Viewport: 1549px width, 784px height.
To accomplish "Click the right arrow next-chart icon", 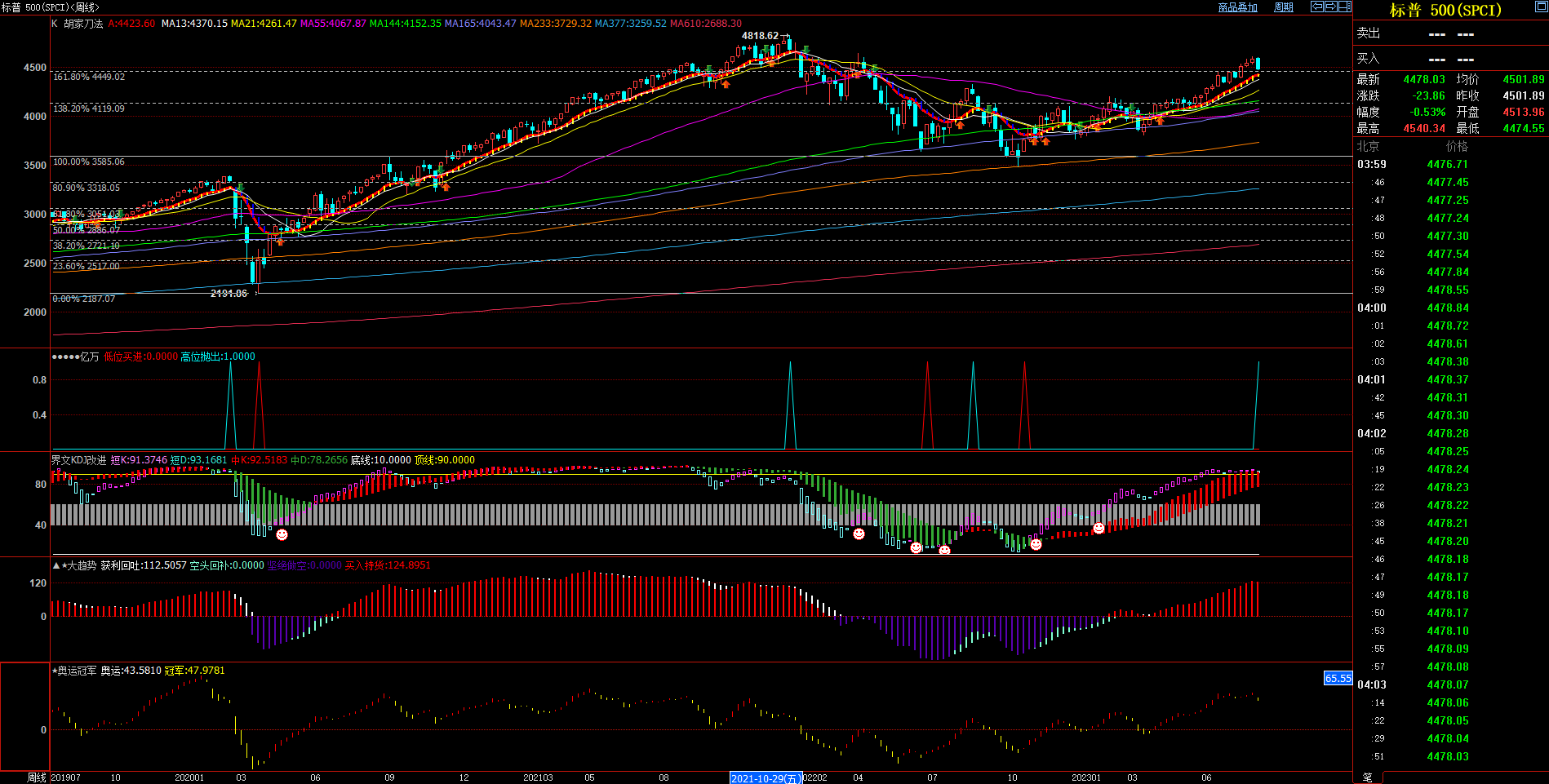I will (1330, 7).
